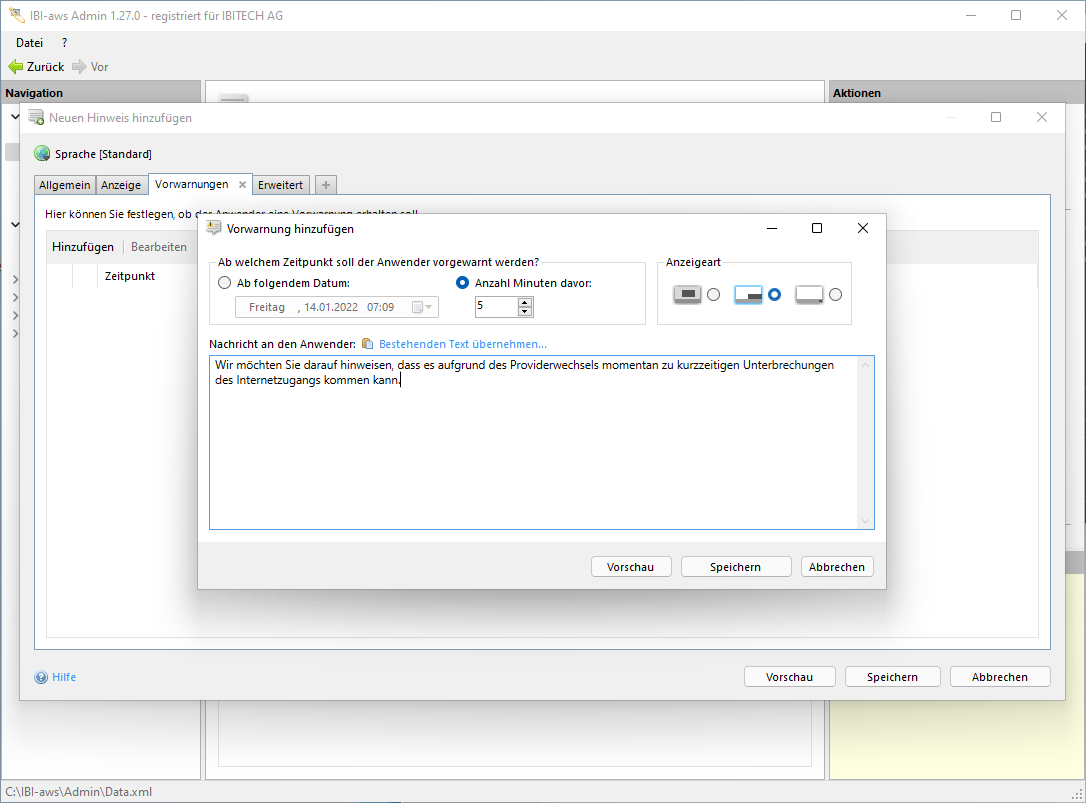Click the plus icon to add a tab
1086x803 pixels.
pyautogui.click(x=326, y=185)
